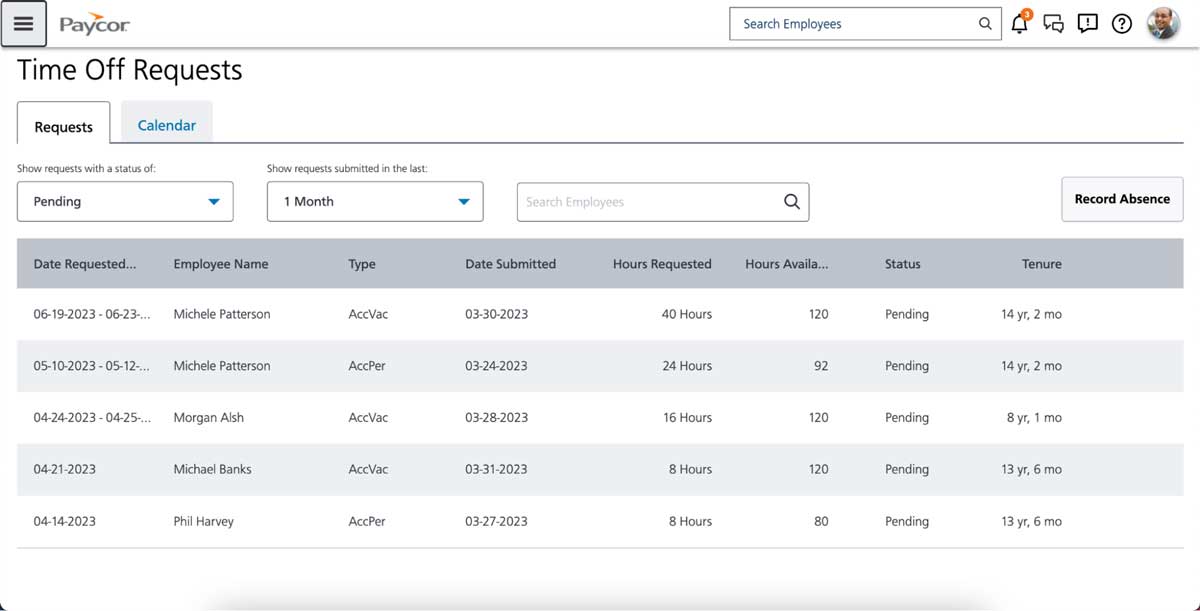Viewport: 1200px width, 611px height.
Task: Open the hamburger navigation menu
Action: click(x=24, y=23)
